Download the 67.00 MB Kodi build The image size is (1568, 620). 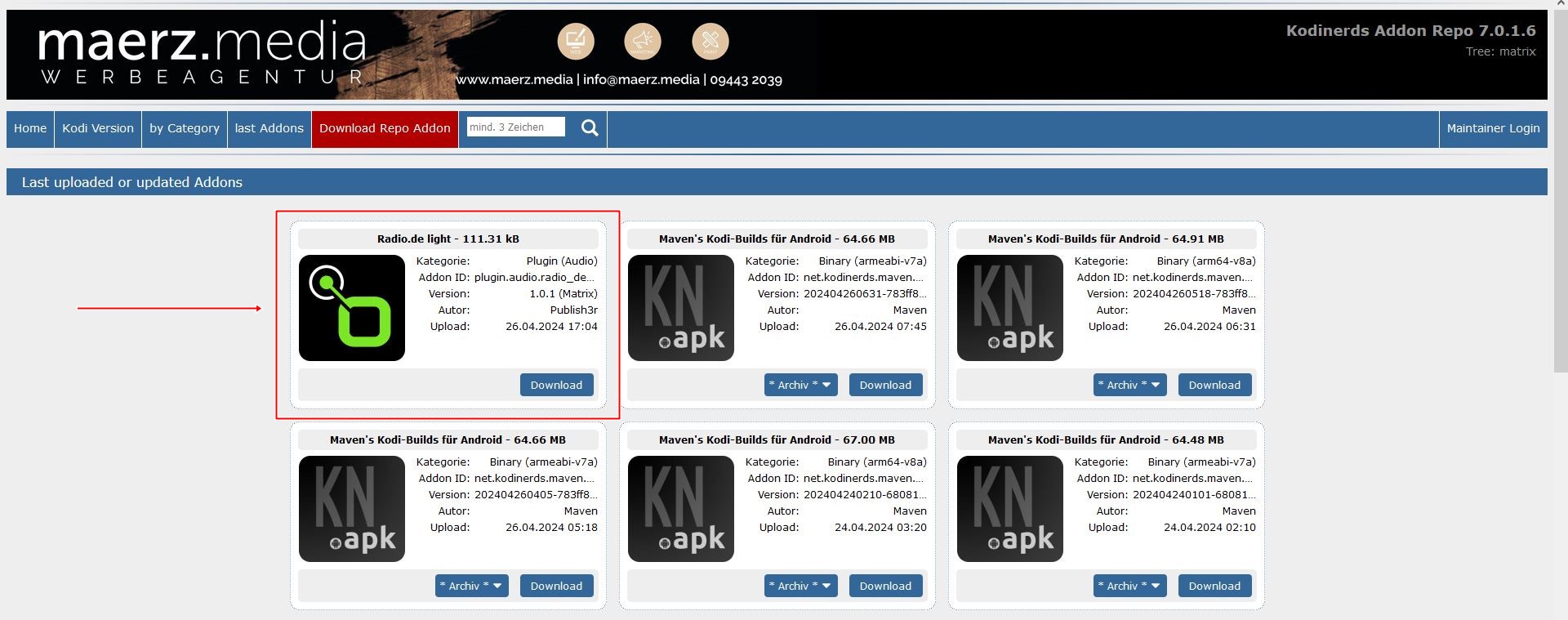[885, 586]
